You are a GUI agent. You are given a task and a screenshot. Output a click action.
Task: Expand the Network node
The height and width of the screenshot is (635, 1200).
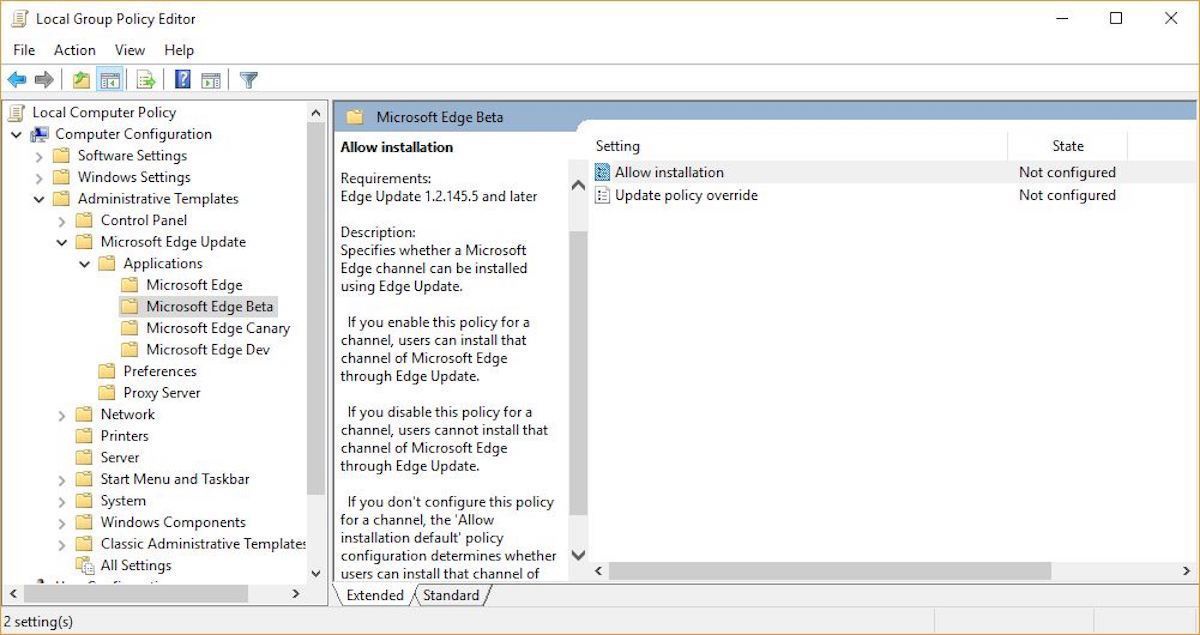pyautogui.click(x=62, y=414)
